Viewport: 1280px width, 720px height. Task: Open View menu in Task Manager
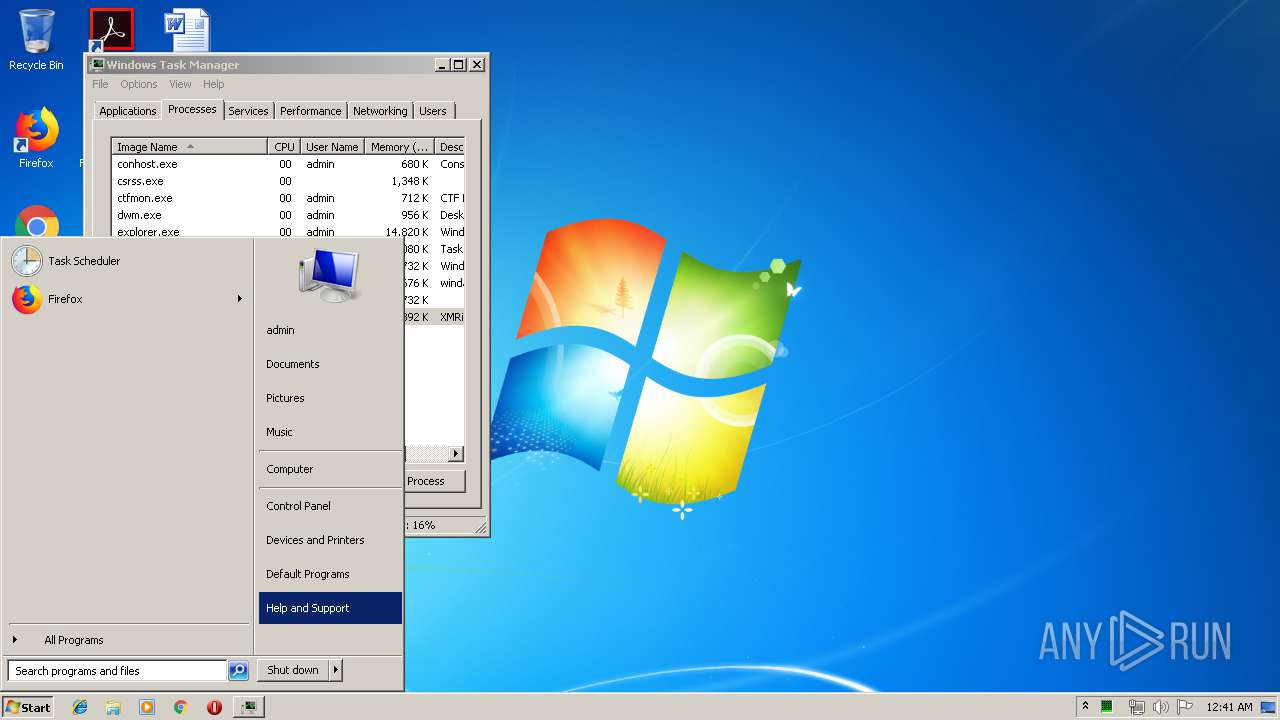click(180, 84)
